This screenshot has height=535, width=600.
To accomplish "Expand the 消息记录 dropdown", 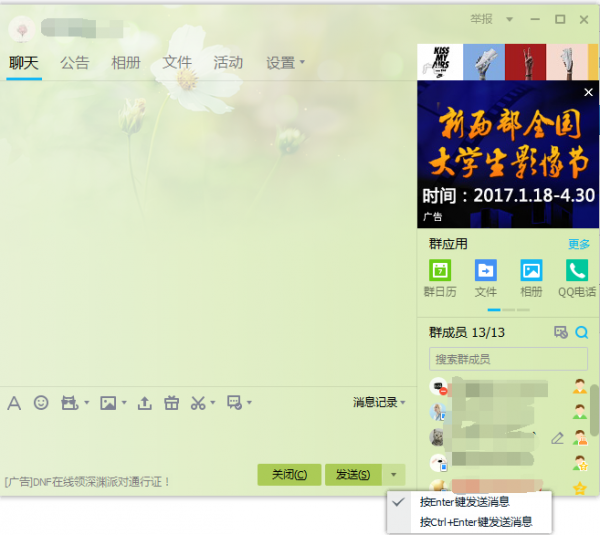I will [x=379, y=403].
